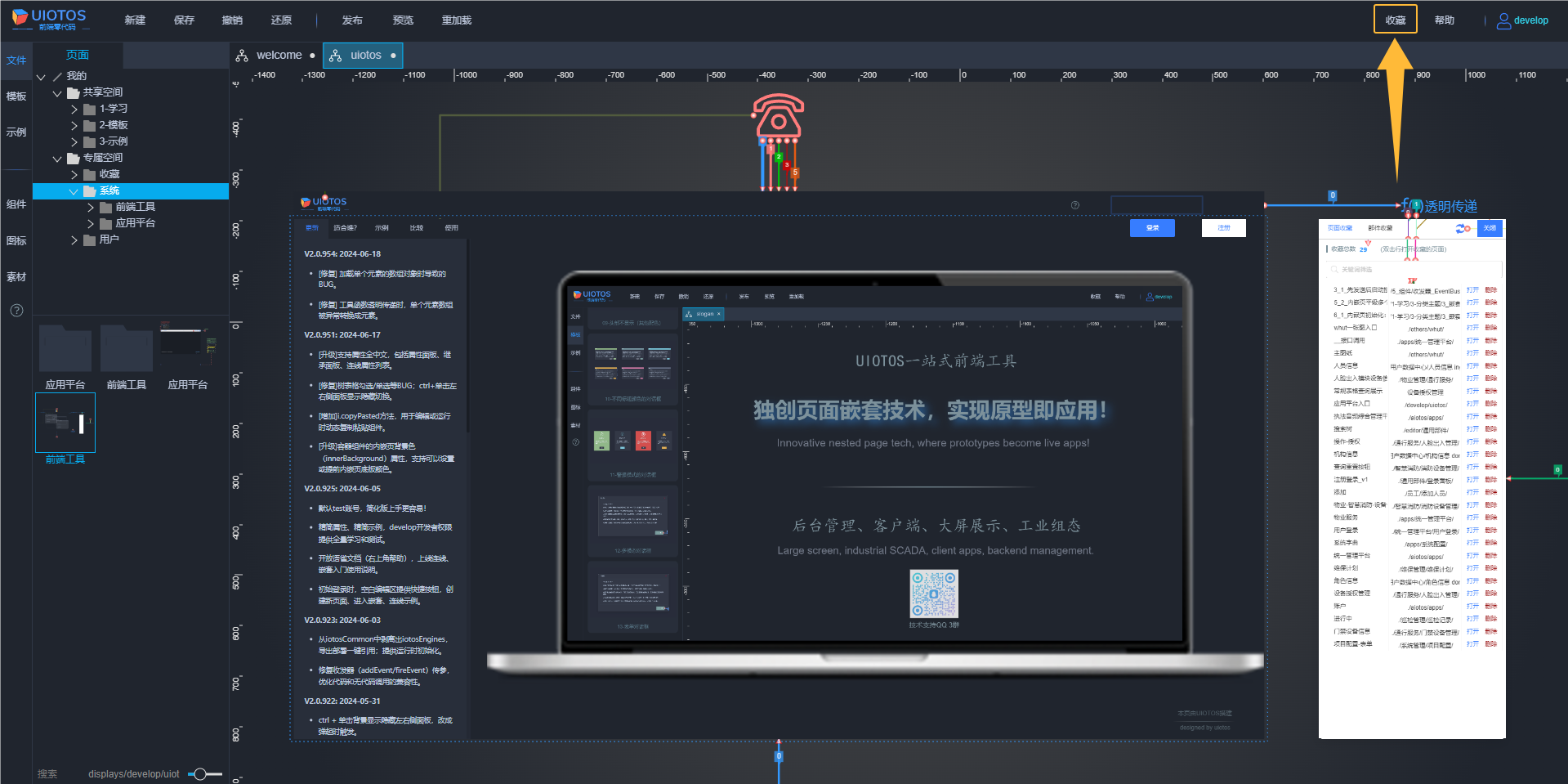Switch to the 素材 sidebar tab
Screen dimensions: 1568x784
[16, 277]
